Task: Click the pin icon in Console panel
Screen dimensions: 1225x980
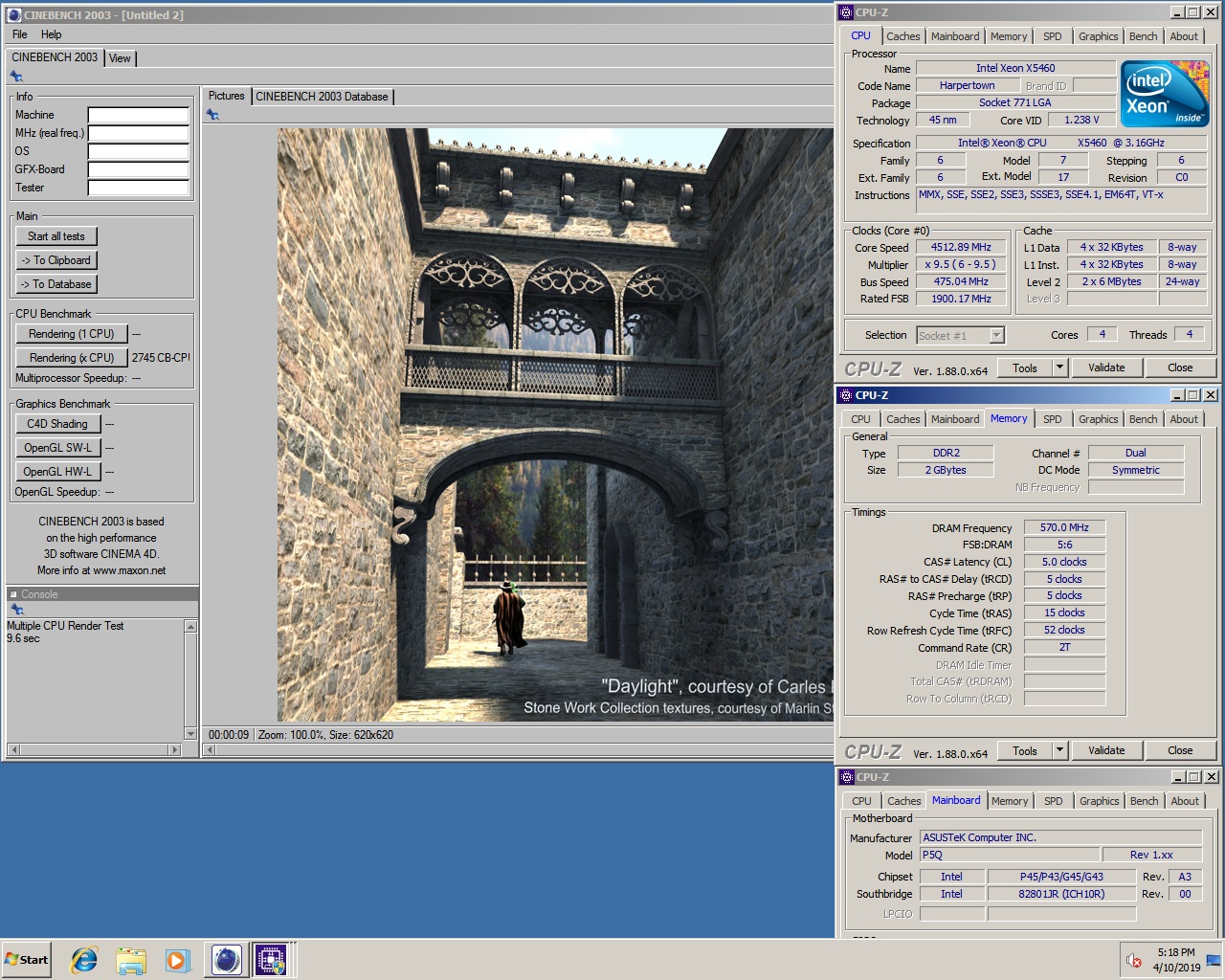Action: pos(16,610)
